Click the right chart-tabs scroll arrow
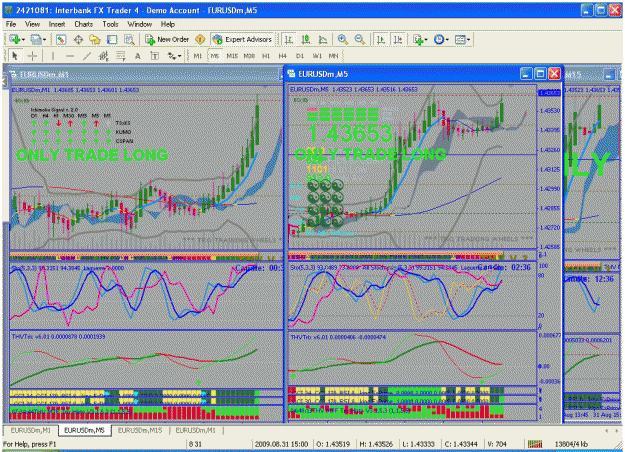 [x=617, y=430]
